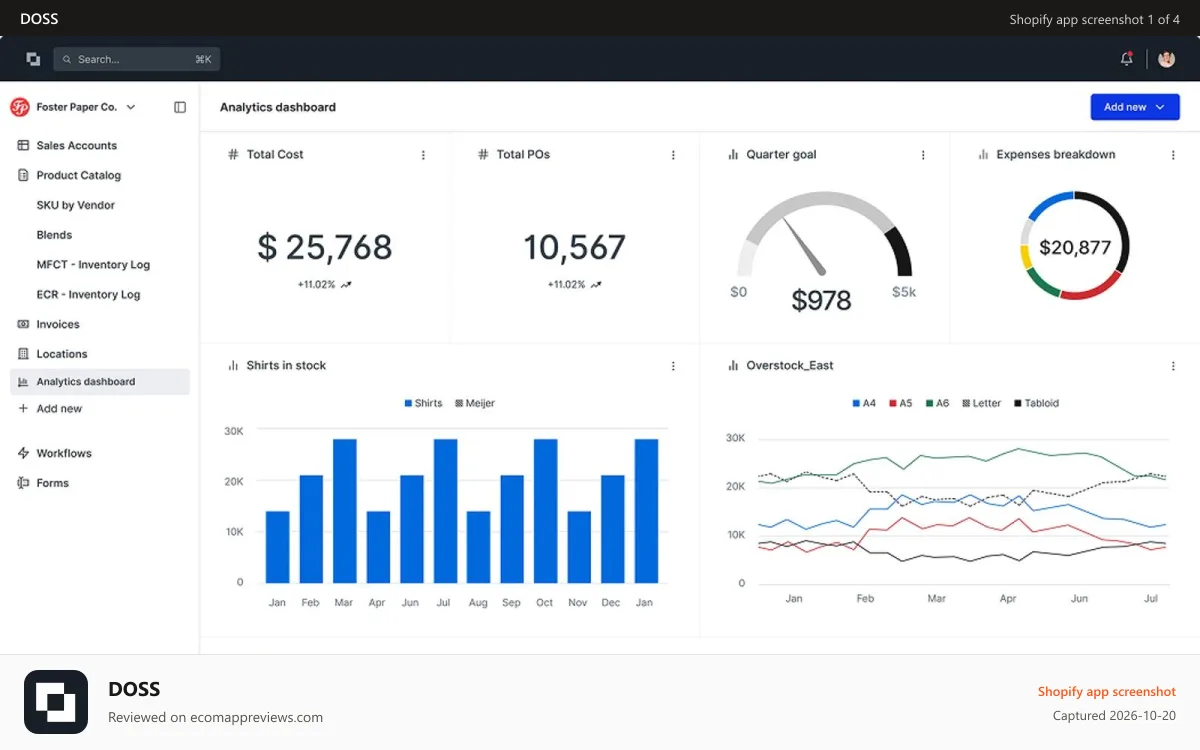The width and height of the screenshot is (1200, 750).
Task: Toggle the Meijer legend series
Action: coord(475,403)
